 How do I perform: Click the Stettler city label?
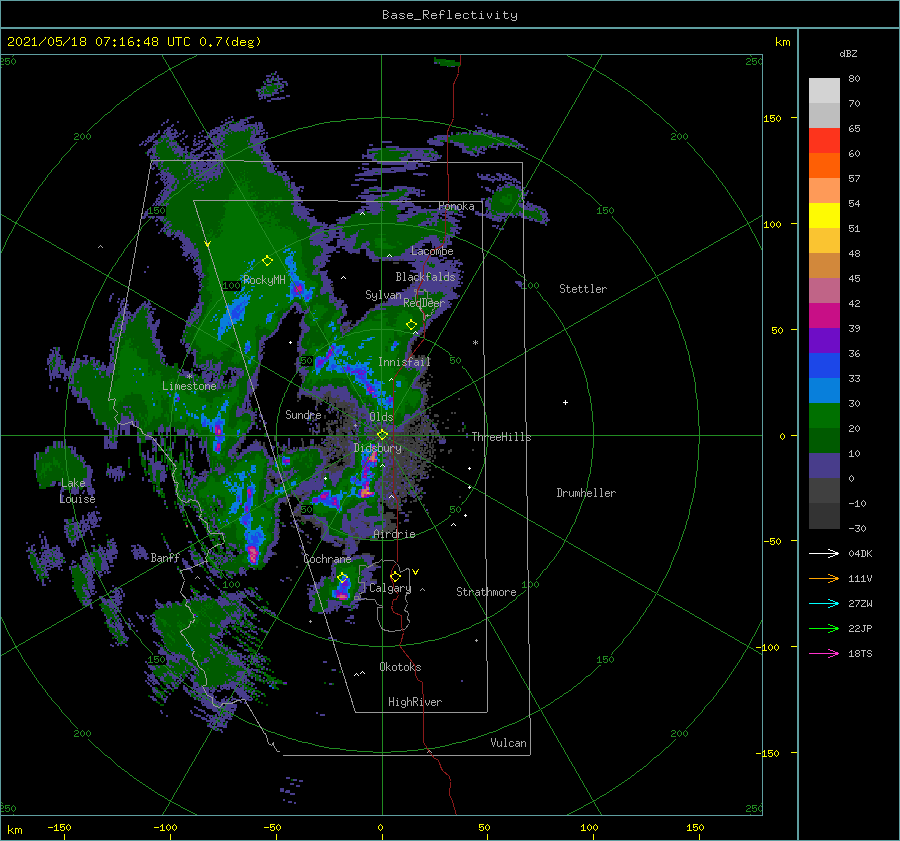coord(583,289)
